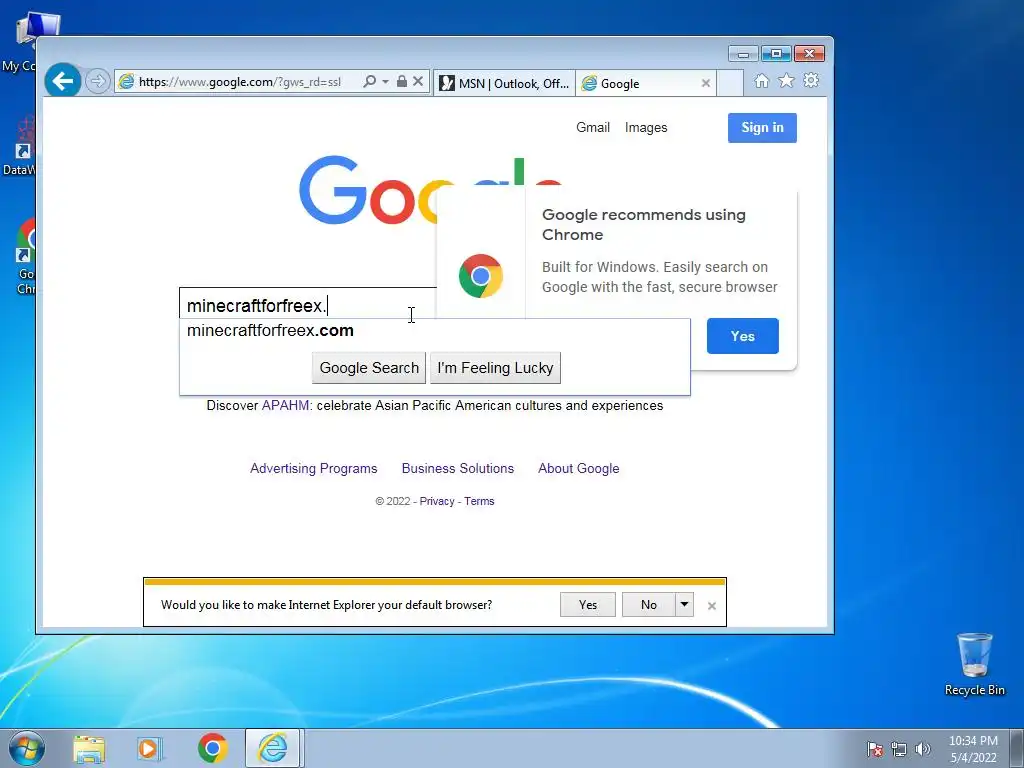Click the Action Center flag tray icon

pyautogui.click(x=875, y=749)
